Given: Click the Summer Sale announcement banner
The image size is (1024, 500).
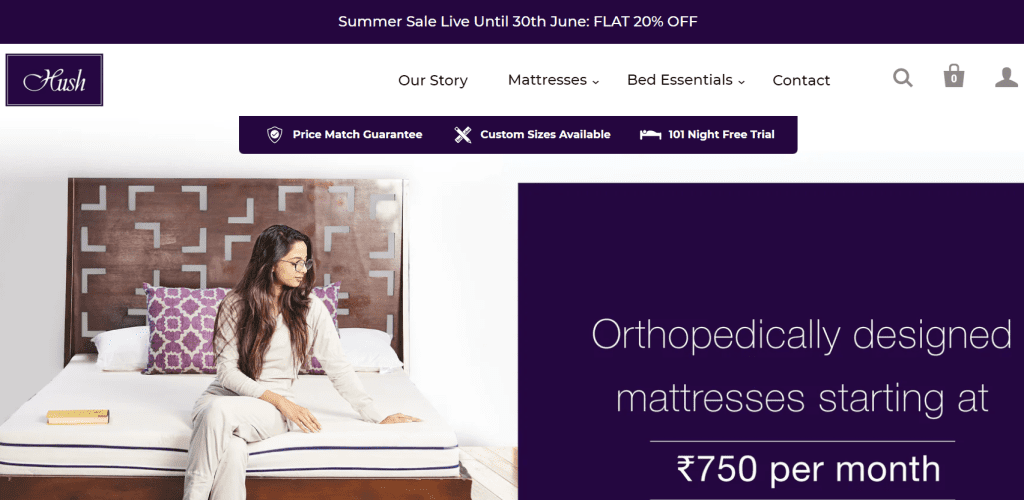Looking at the screenshot, I should (x=512, y=22).
